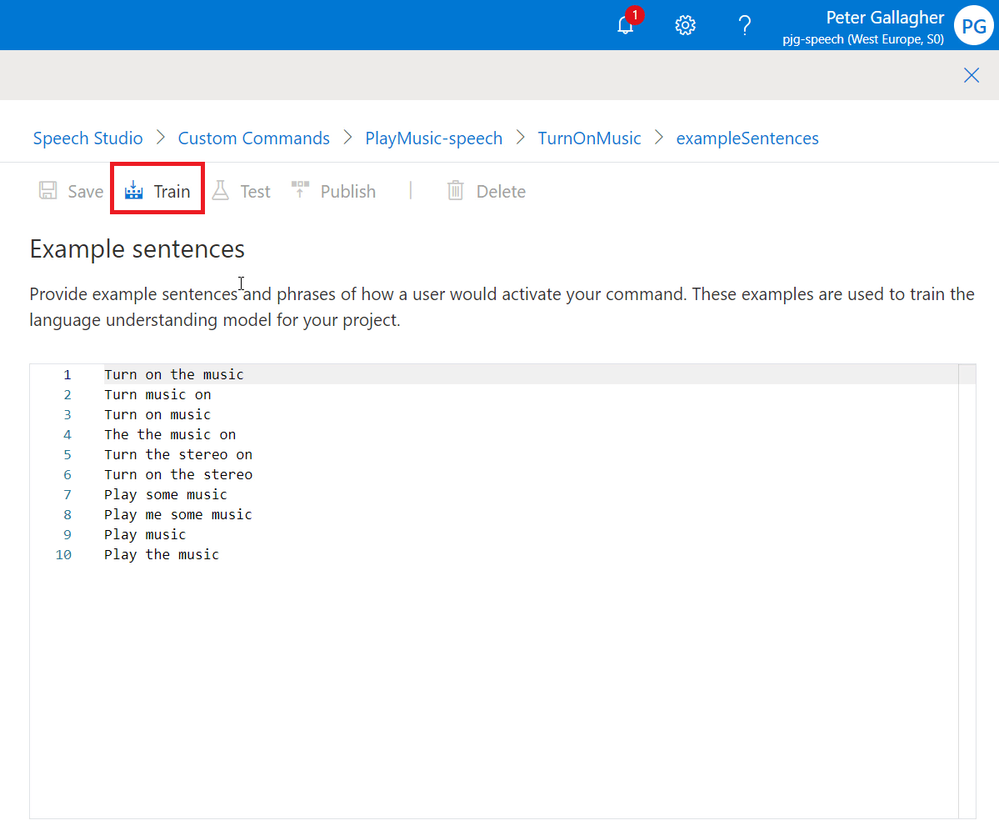The image size is (999, 826).
Task: Click line "Turn on the stereo"
Action: [178, 475]
